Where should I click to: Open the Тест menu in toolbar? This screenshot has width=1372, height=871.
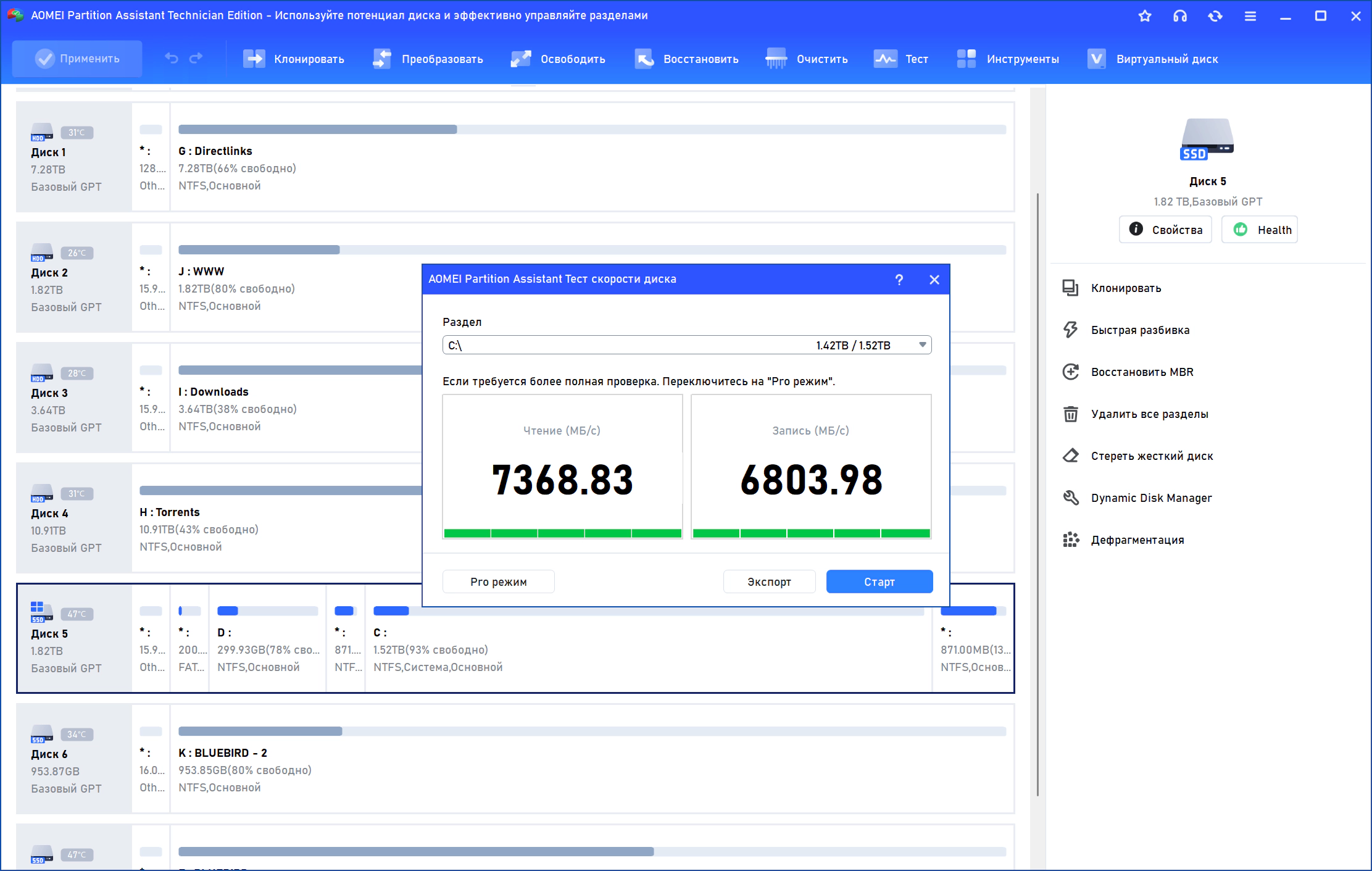point(901,59)
